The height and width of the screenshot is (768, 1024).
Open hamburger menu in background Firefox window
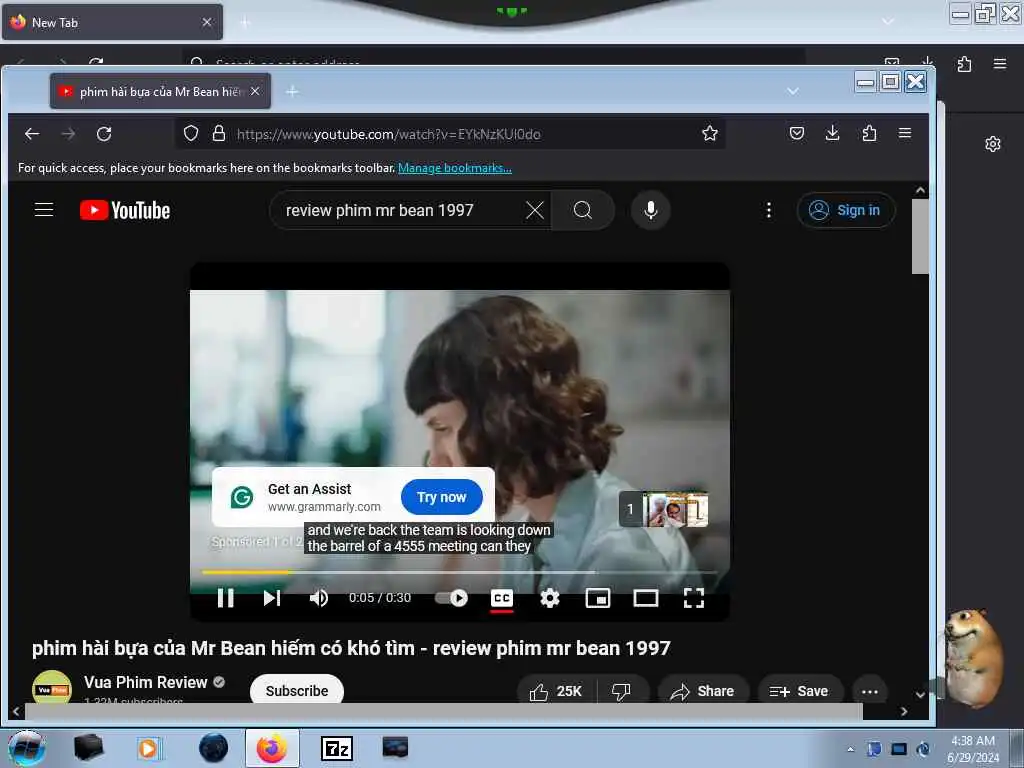click(1000, 64)
